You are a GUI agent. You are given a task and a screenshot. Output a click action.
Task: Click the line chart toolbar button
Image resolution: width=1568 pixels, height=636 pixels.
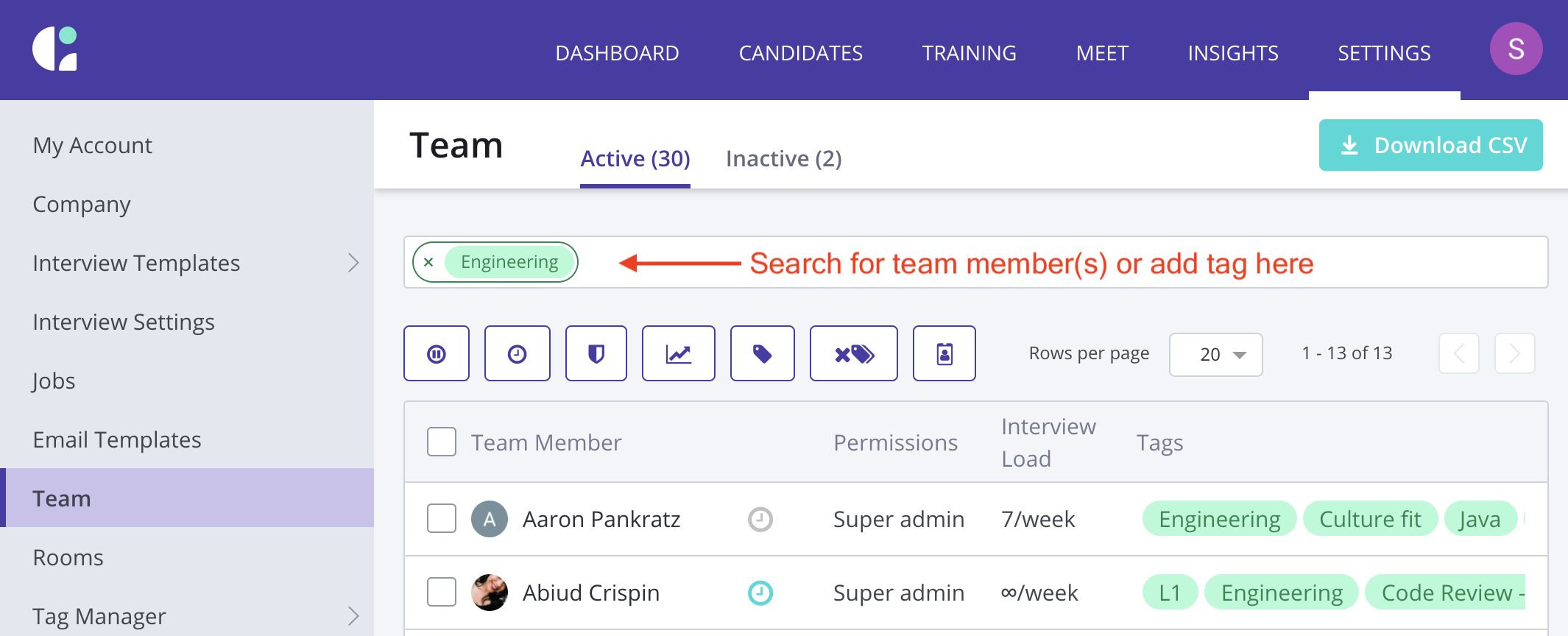click(x=678, y=354)
